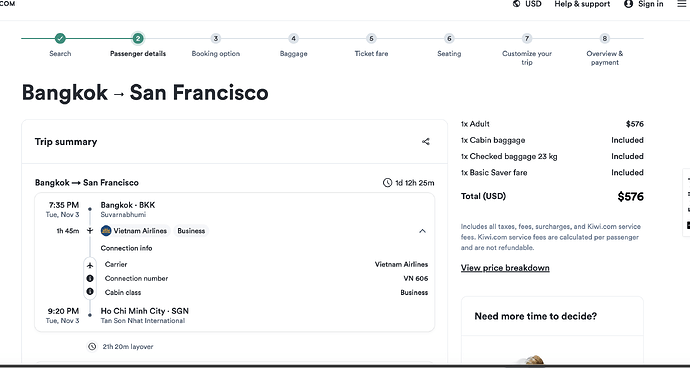690x368 pixels.
Task: Click Ho Chi Minh City - SGN text
Action: [x=144, y=311]
